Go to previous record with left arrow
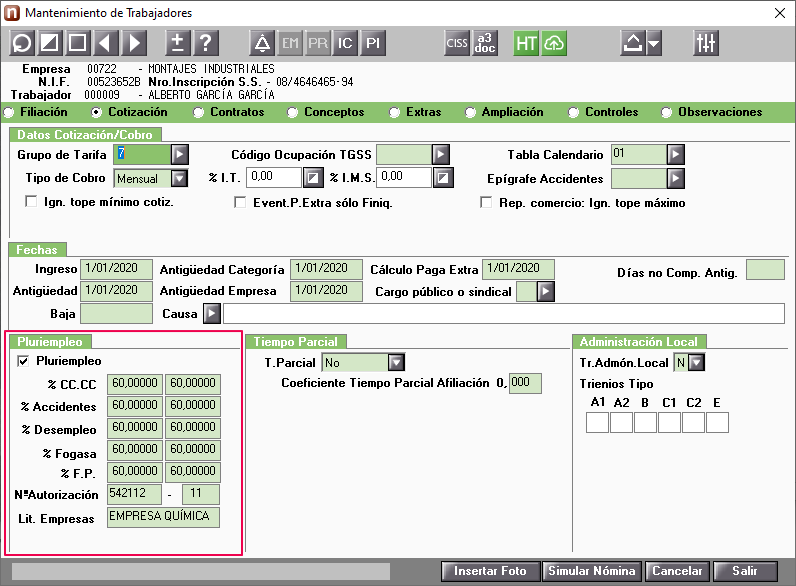 [x=105, y=43]
